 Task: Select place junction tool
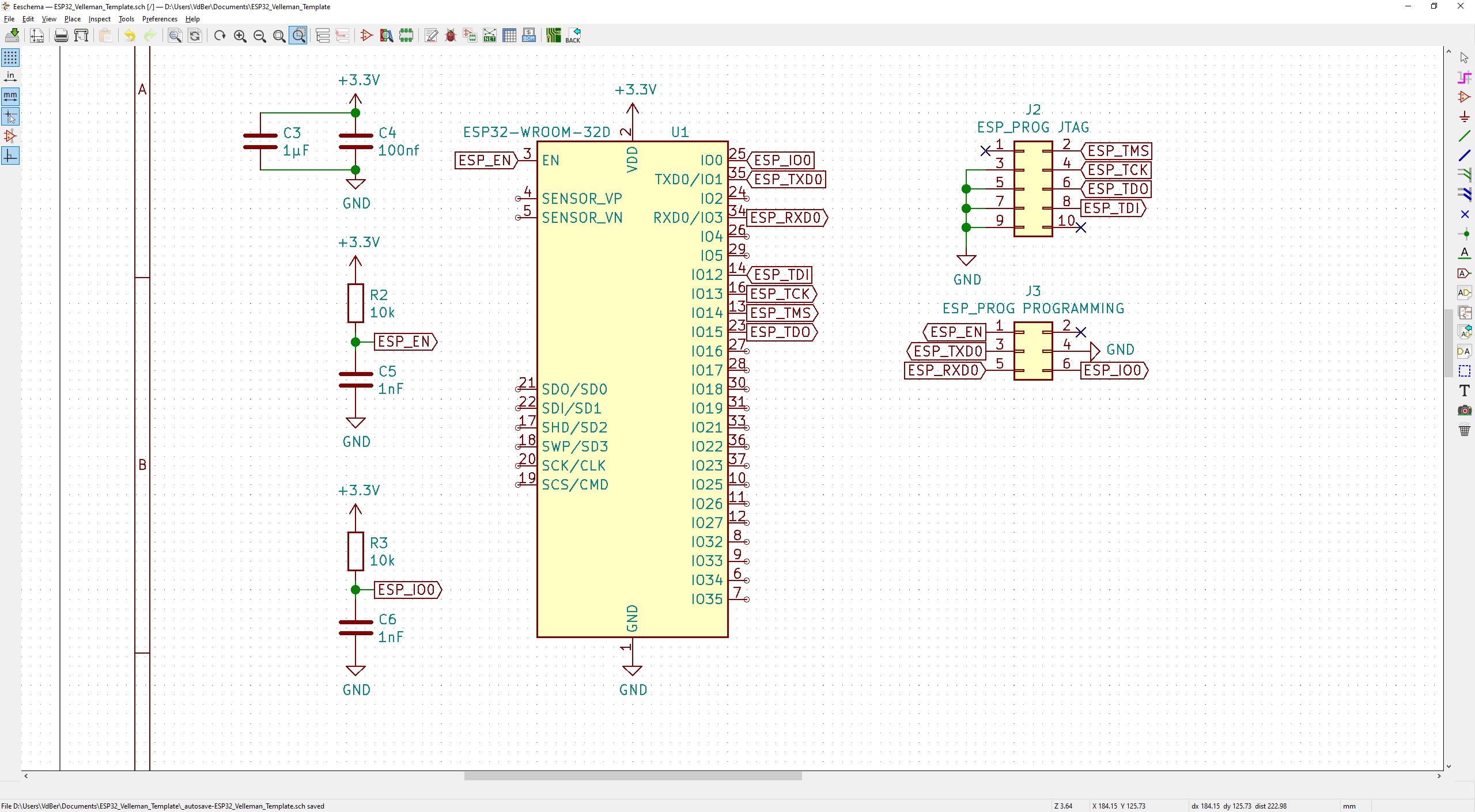point(1464,234)
